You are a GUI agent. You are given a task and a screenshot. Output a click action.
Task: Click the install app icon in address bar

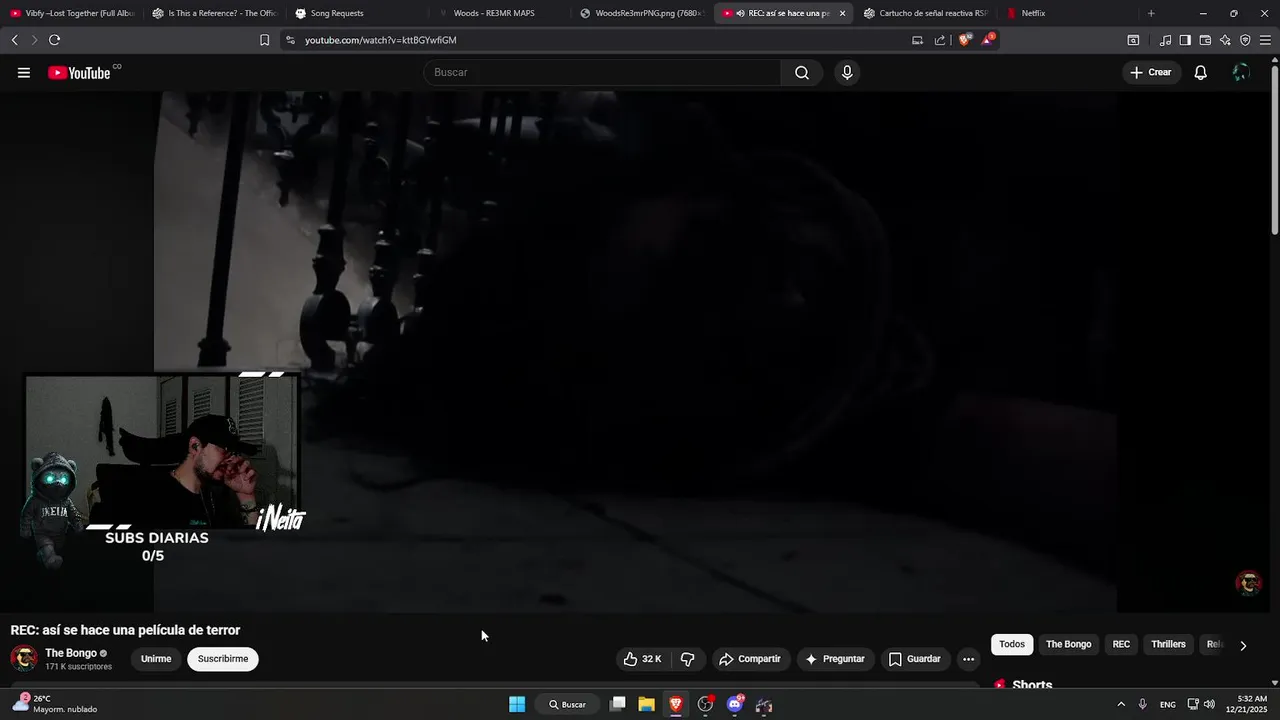coord(917,40)
